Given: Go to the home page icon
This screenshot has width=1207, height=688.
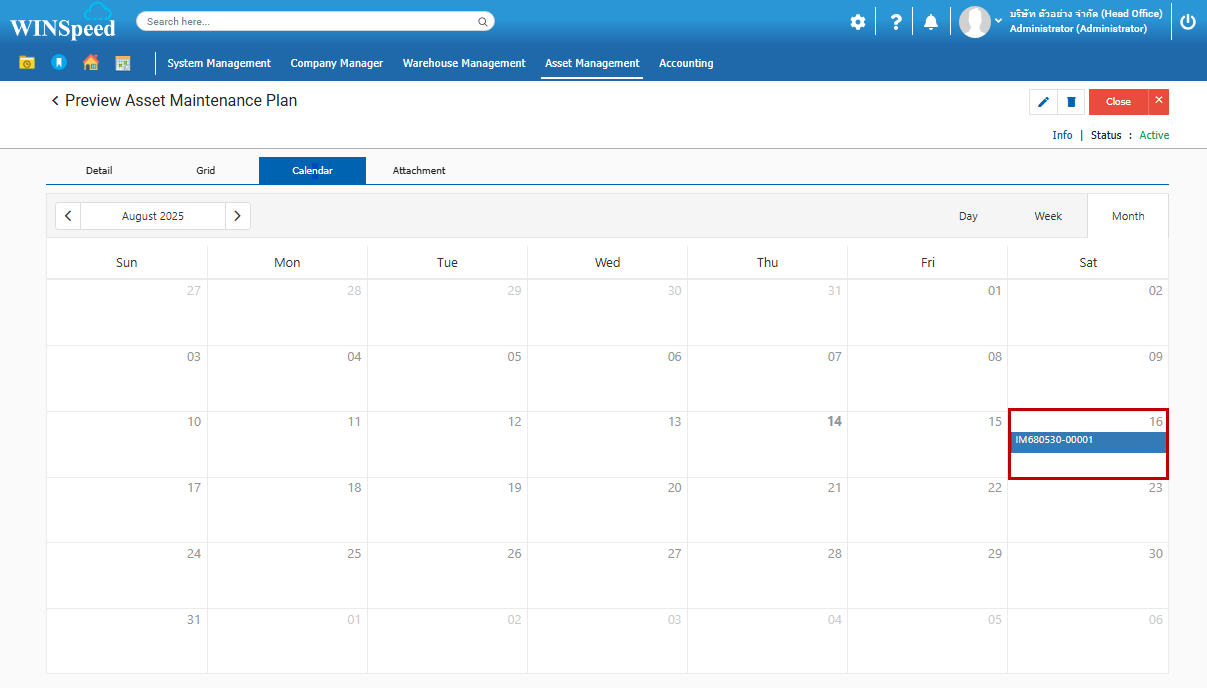Looking at the screenshot, I should coord(91,63).
